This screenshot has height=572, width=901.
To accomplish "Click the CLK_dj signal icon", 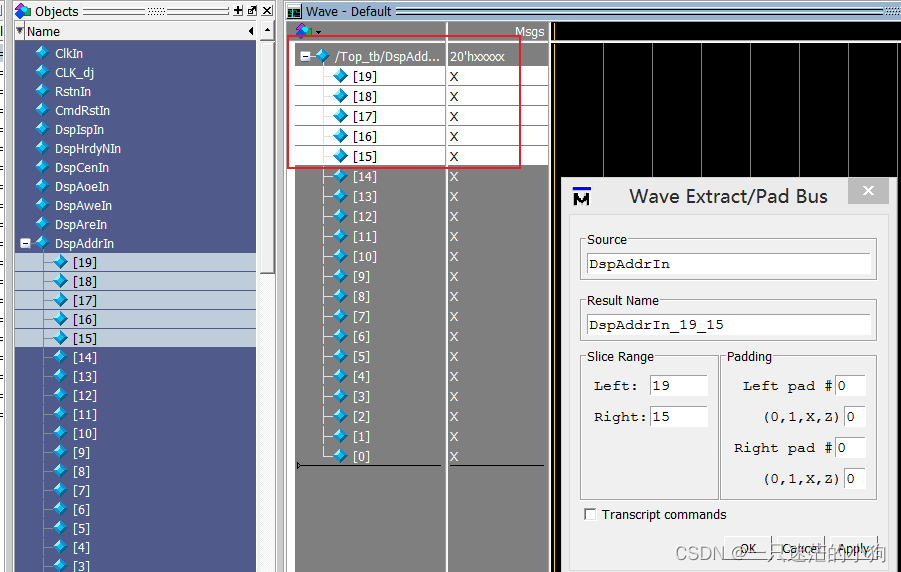I will tap(42, 72).
